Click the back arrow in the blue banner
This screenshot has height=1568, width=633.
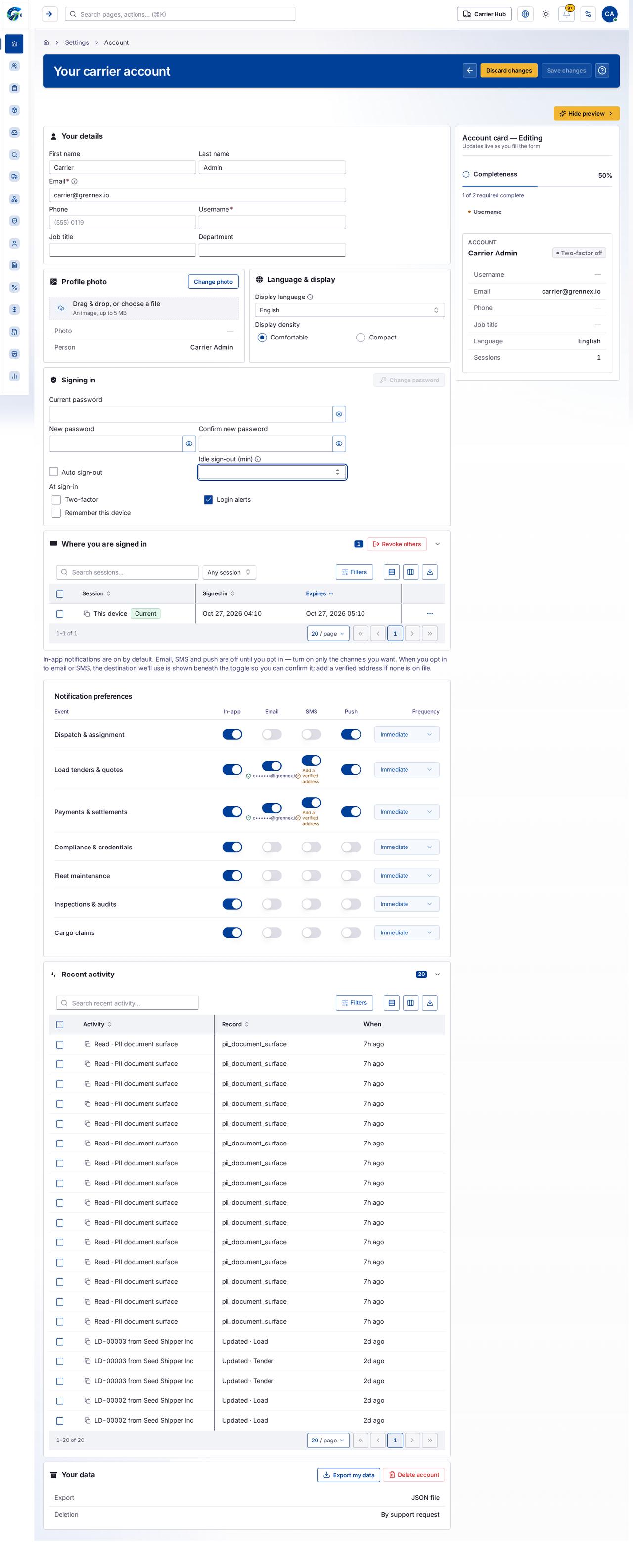[x=470, y=71]
